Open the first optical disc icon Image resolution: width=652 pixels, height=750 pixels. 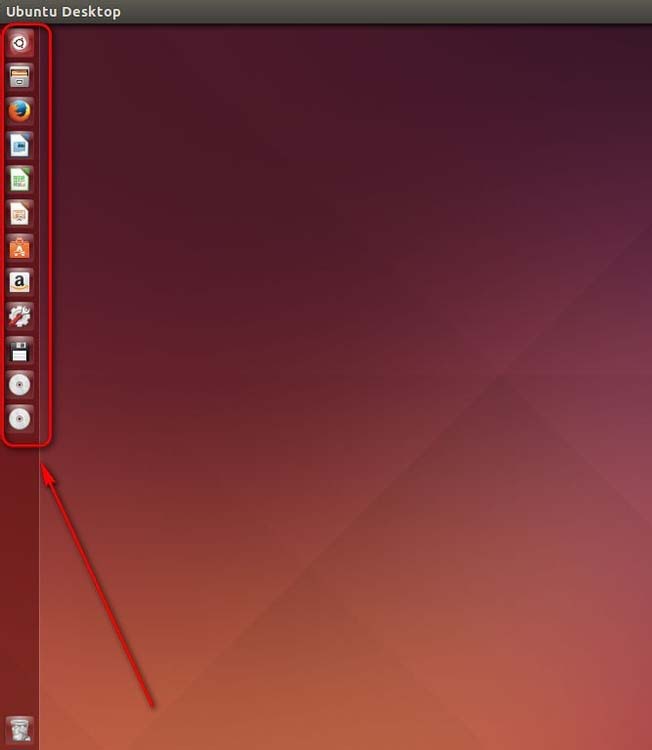click(x=20, y=385)
